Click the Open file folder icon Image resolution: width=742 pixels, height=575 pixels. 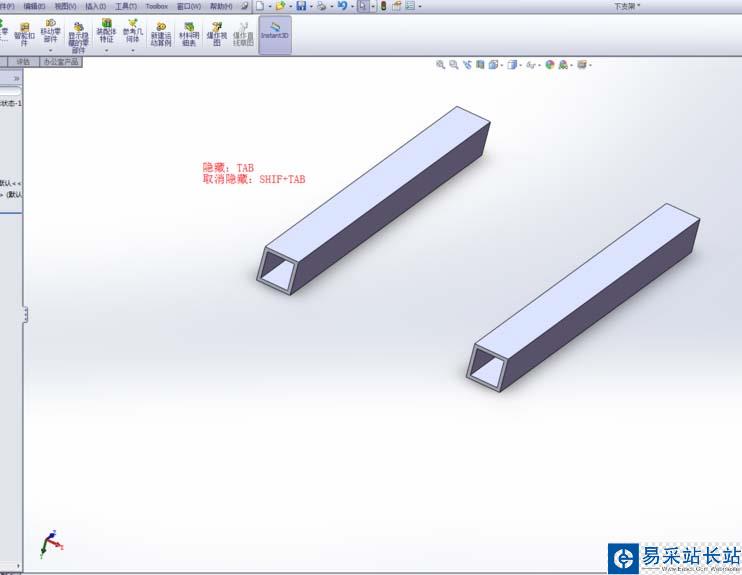click(x=280, y=6)
